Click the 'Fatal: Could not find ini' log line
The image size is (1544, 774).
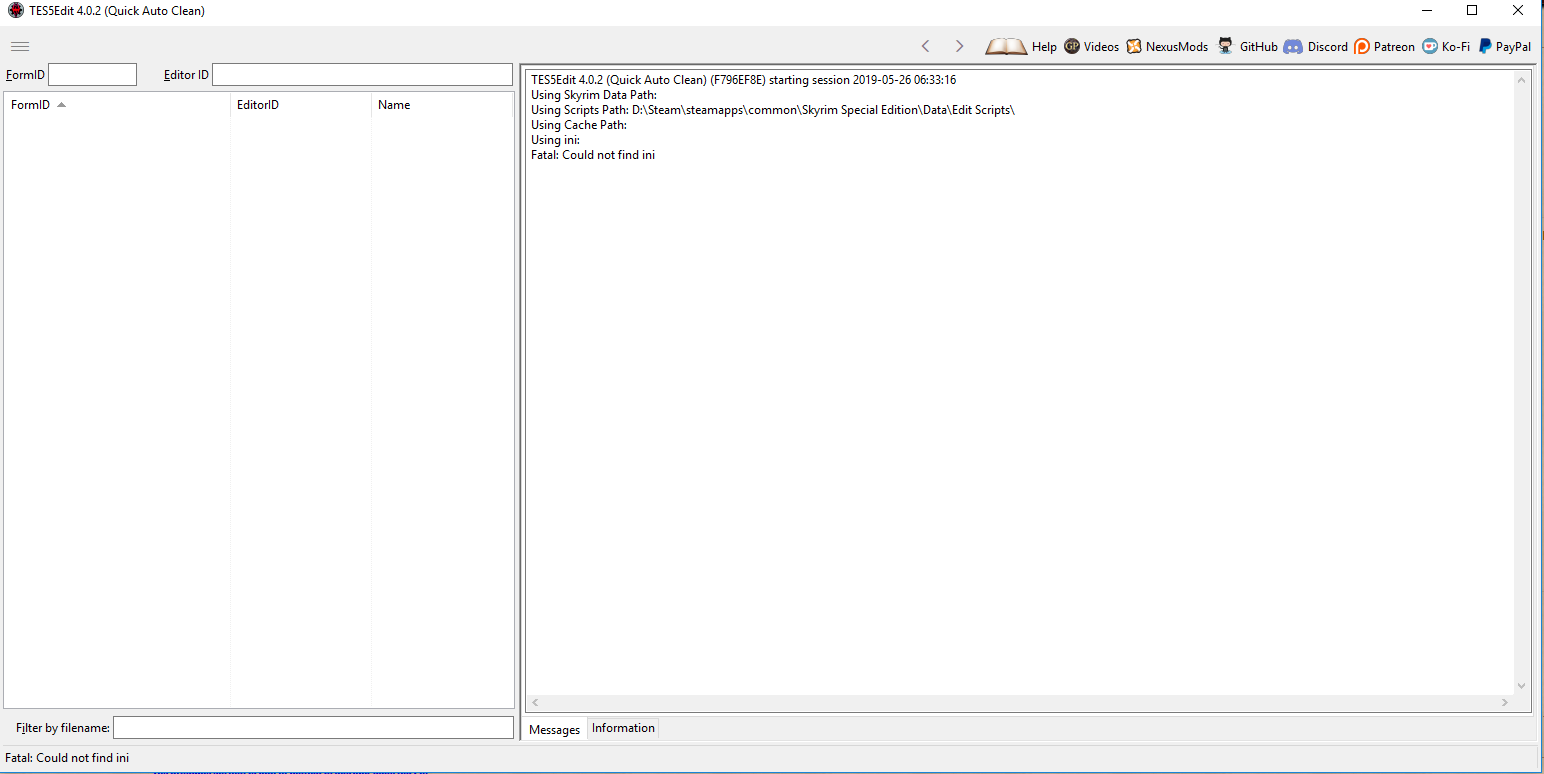click(x=593, y=155)
